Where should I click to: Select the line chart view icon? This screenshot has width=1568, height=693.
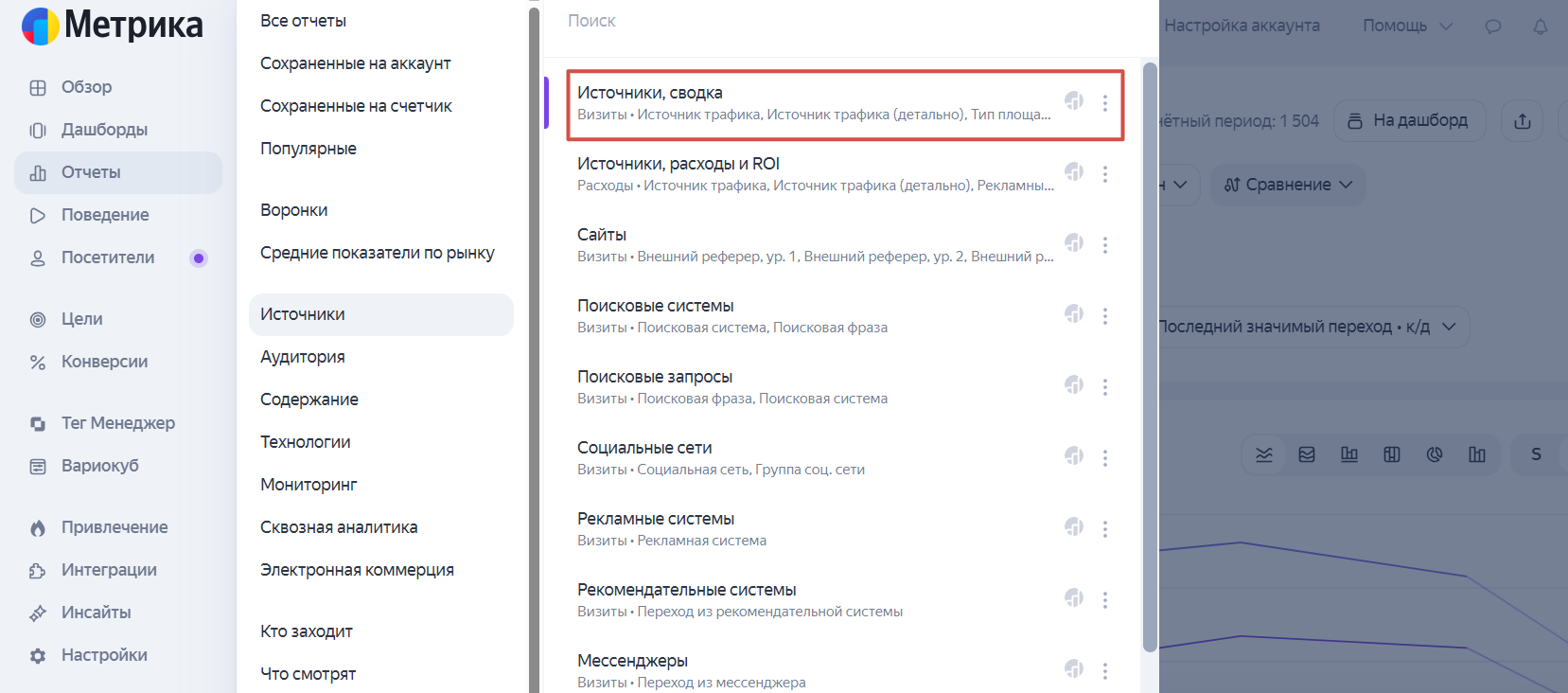point(1264,454)
